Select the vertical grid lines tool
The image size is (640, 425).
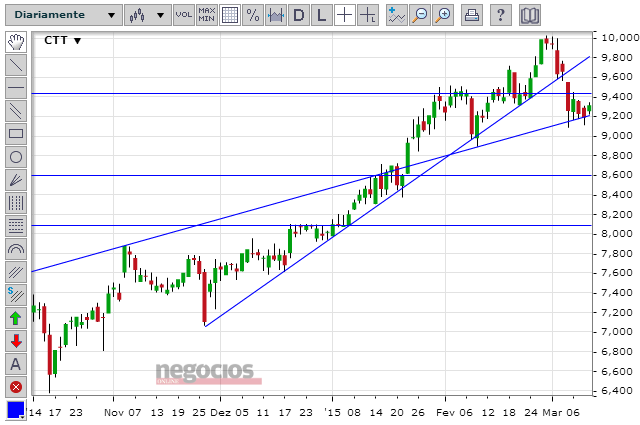click(16, 202)
